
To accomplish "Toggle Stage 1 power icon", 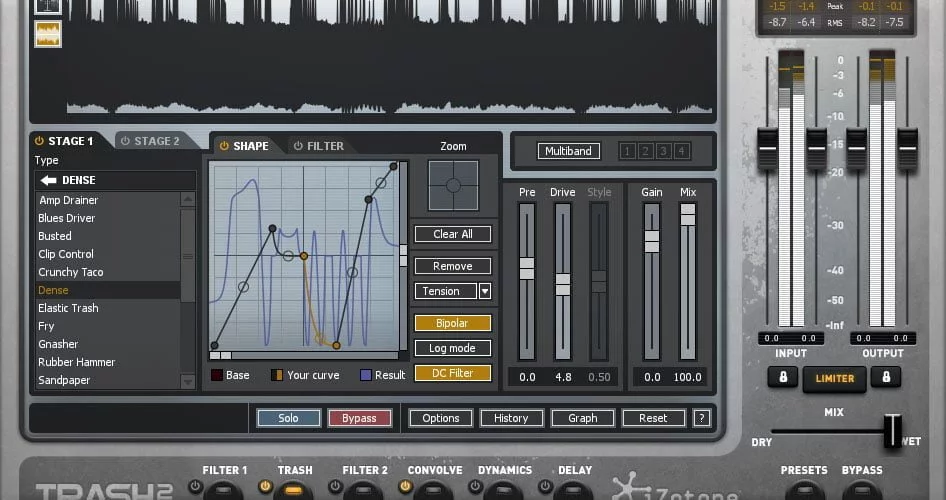I will [x=39, y=141].
